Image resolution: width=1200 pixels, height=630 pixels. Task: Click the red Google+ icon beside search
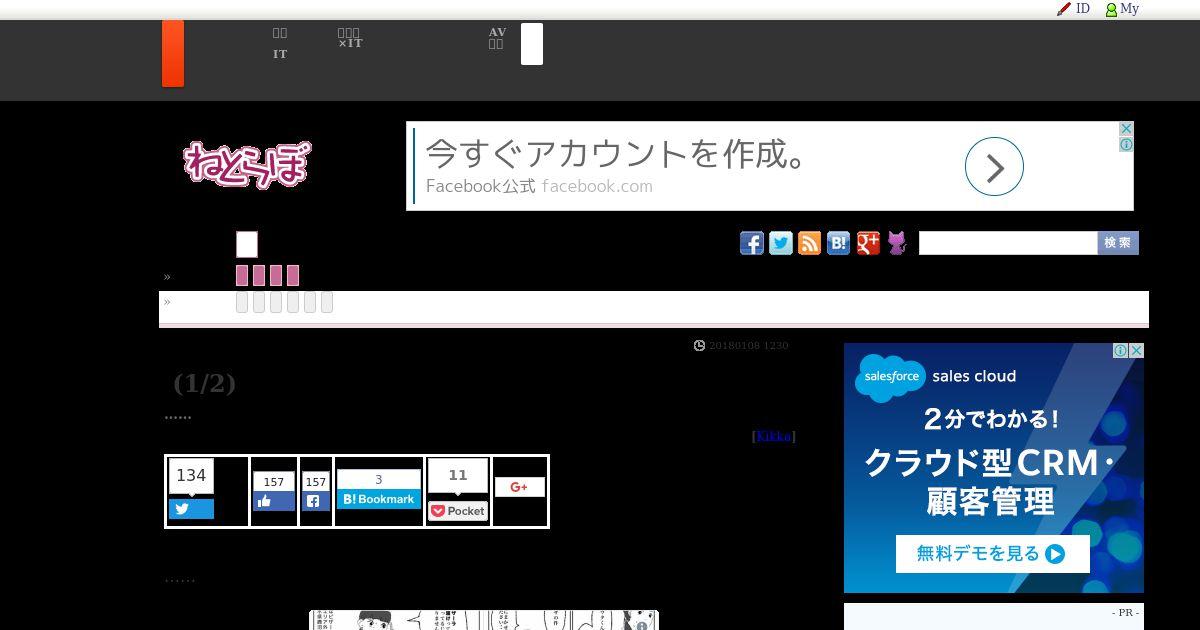click(x=868, y=243)
